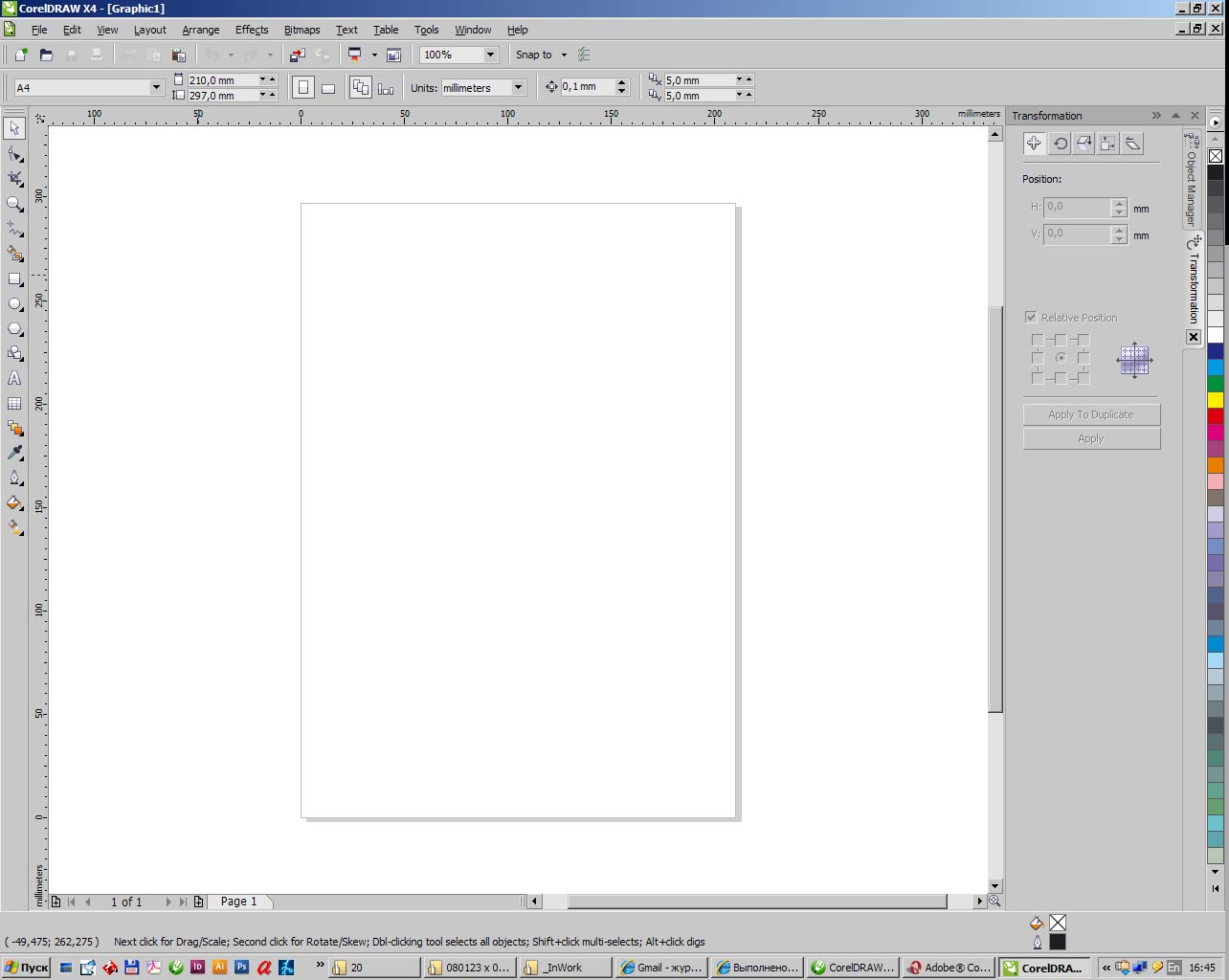Click the Paste toolbar icon
The height and width of the screenshot is (980, 1229).
178,55
